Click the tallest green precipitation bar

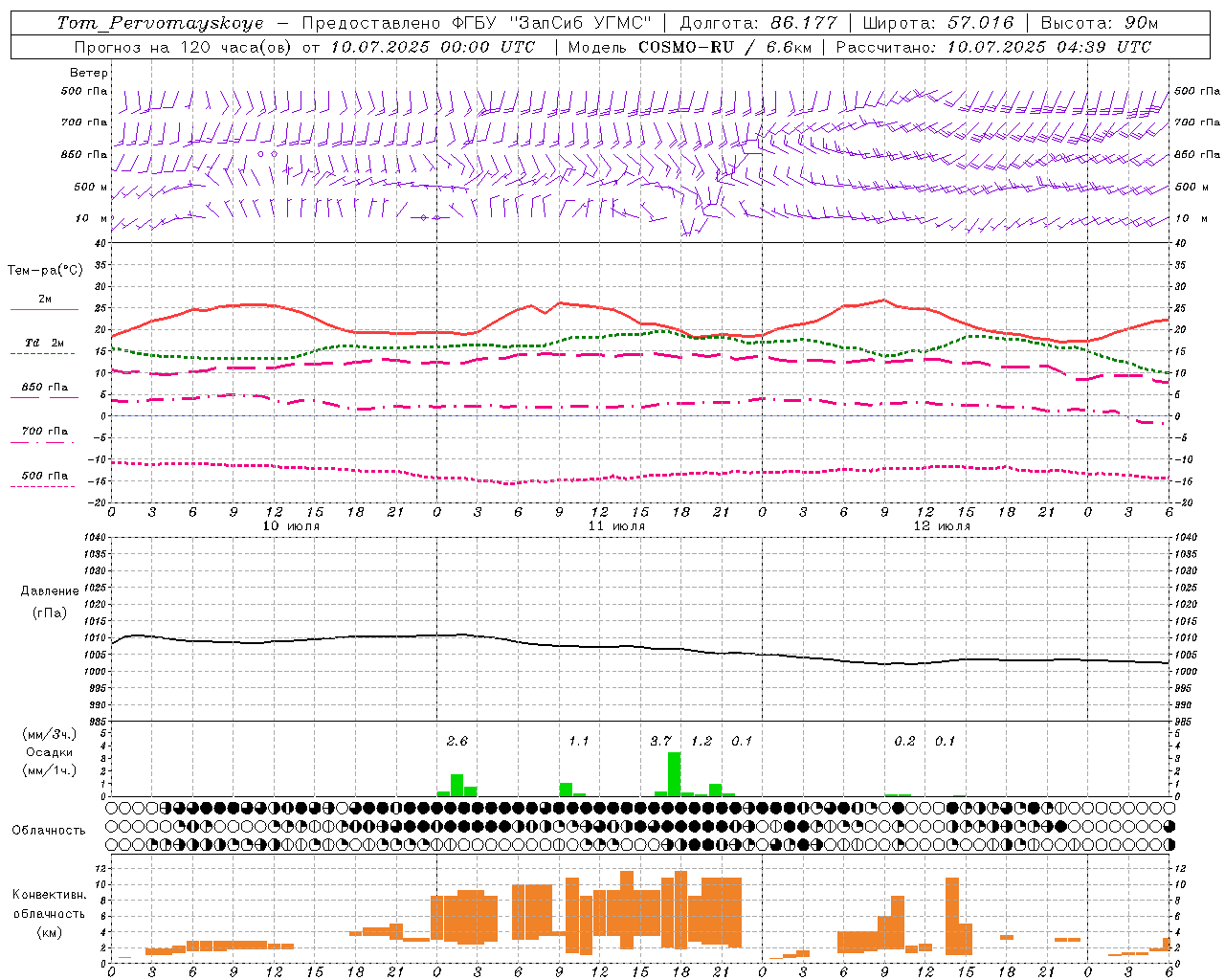675,774
